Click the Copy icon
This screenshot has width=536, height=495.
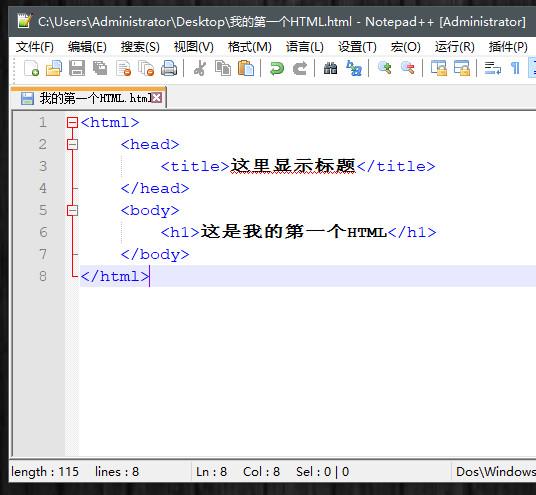click(223, 68)
